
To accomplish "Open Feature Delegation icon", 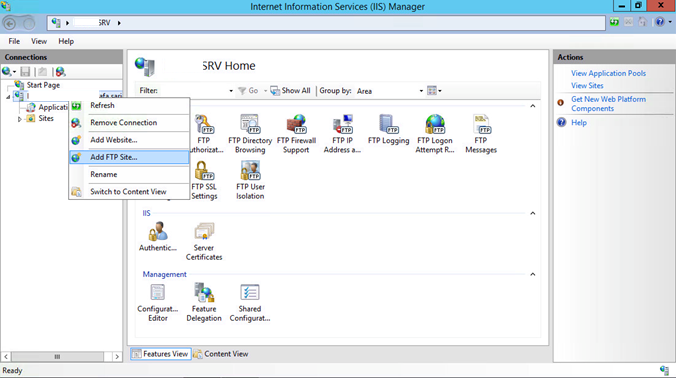I will 204,302.
